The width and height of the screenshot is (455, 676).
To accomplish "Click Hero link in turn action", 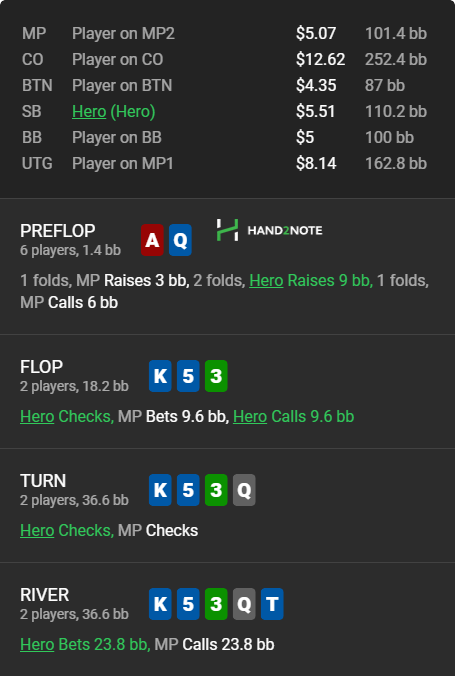I will [x=37, y=530].
